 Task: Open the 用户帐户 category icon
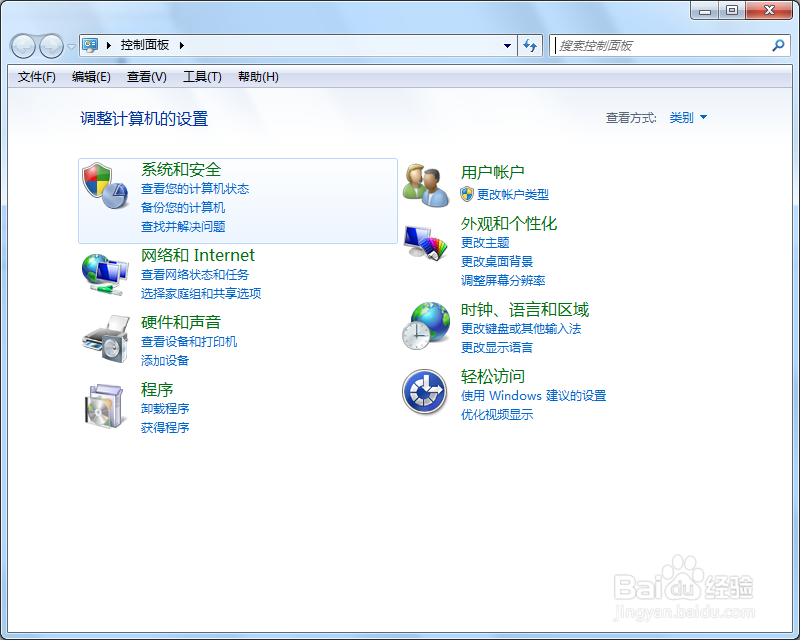(425, 186)
